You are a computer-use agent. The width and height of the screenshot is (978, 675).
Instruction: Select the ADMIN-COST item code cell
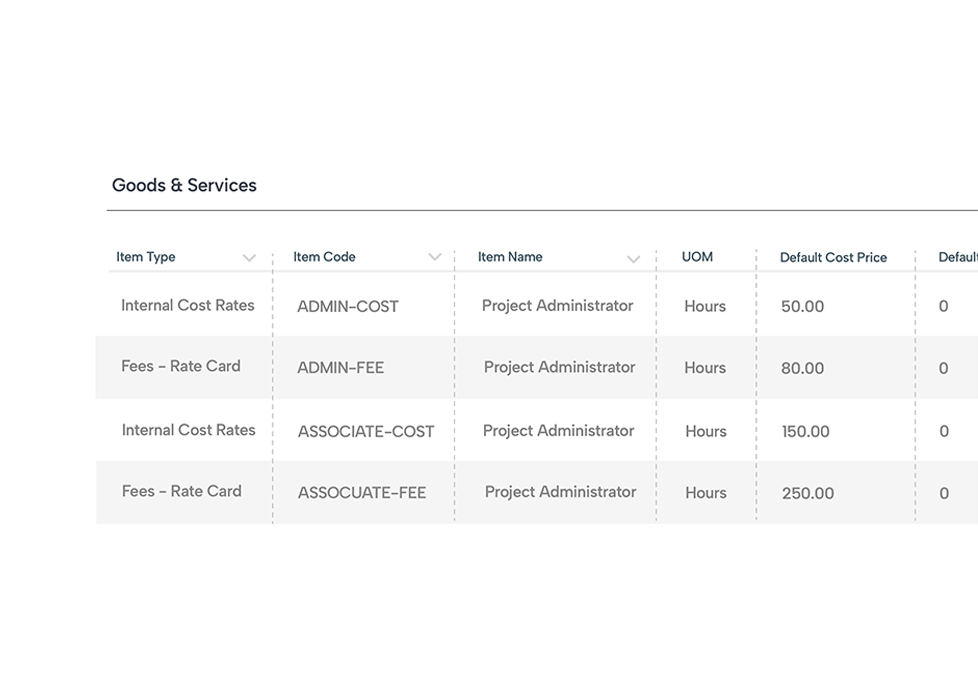point(348,307)
